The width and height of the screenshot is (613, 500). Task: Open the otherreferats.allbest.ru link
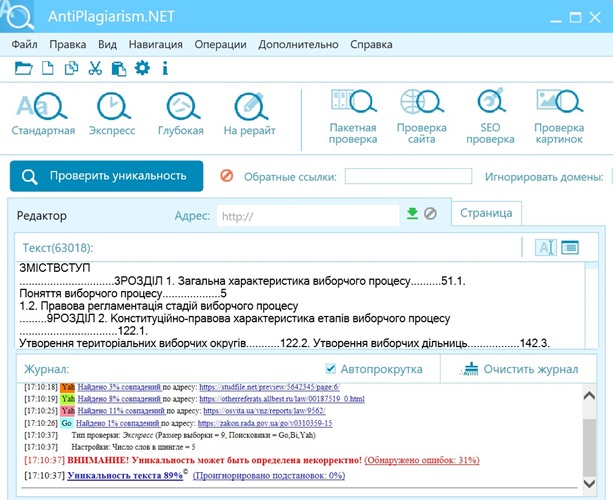[x=282, y=399]
